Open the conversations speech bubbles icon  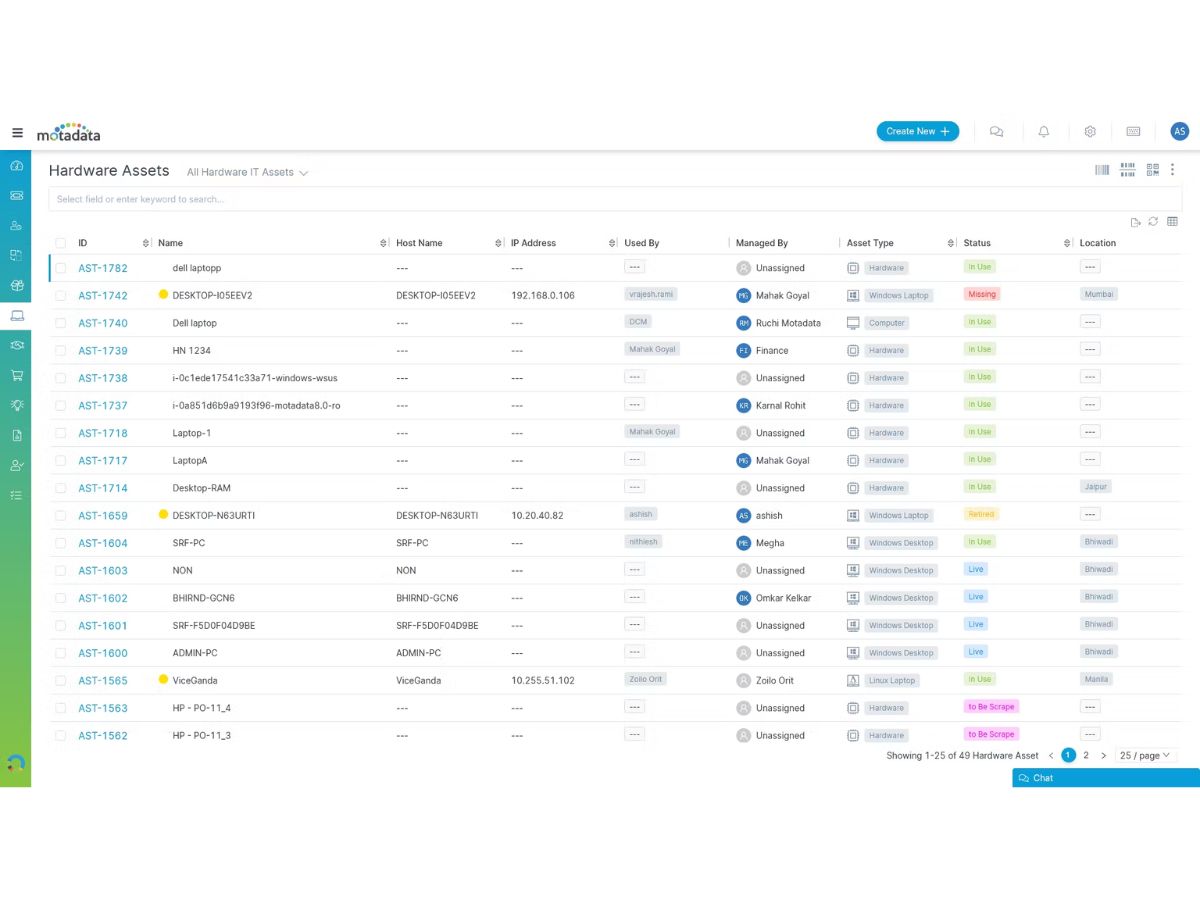tap(996, 131)
